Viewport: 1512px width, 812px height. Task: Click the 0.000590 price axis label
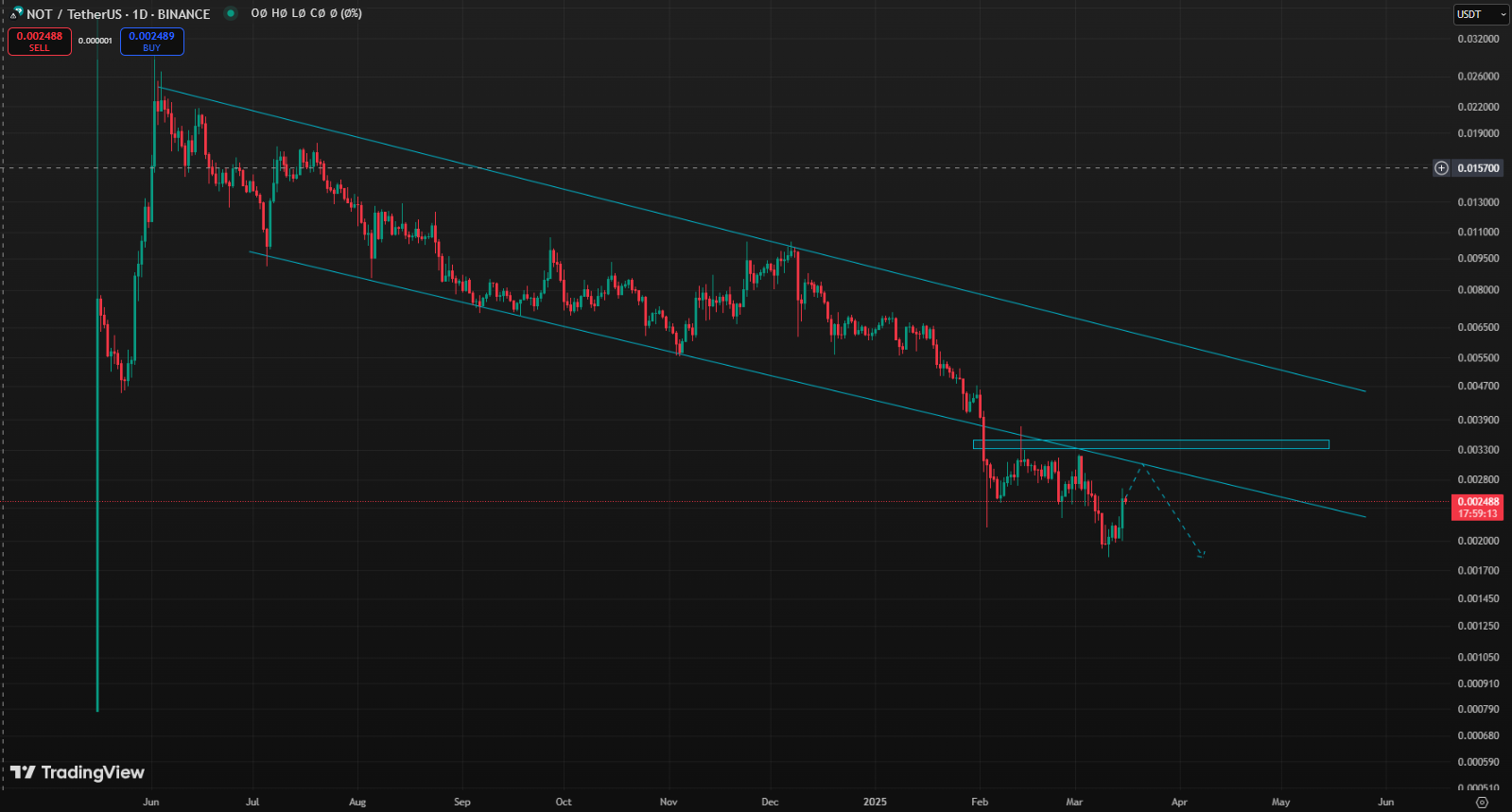point(1478,762)
